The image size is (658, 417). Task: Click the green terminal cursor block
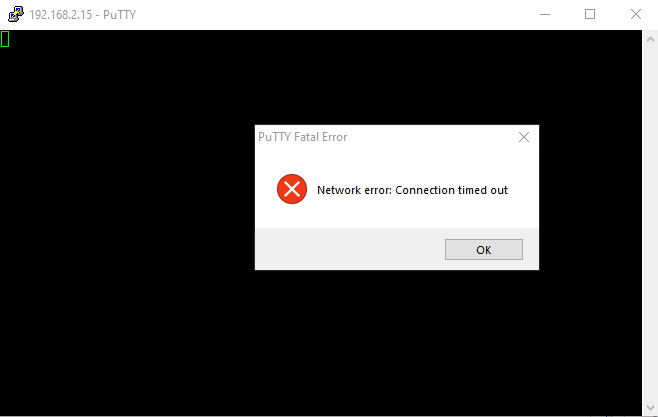[x=5, y=39]
